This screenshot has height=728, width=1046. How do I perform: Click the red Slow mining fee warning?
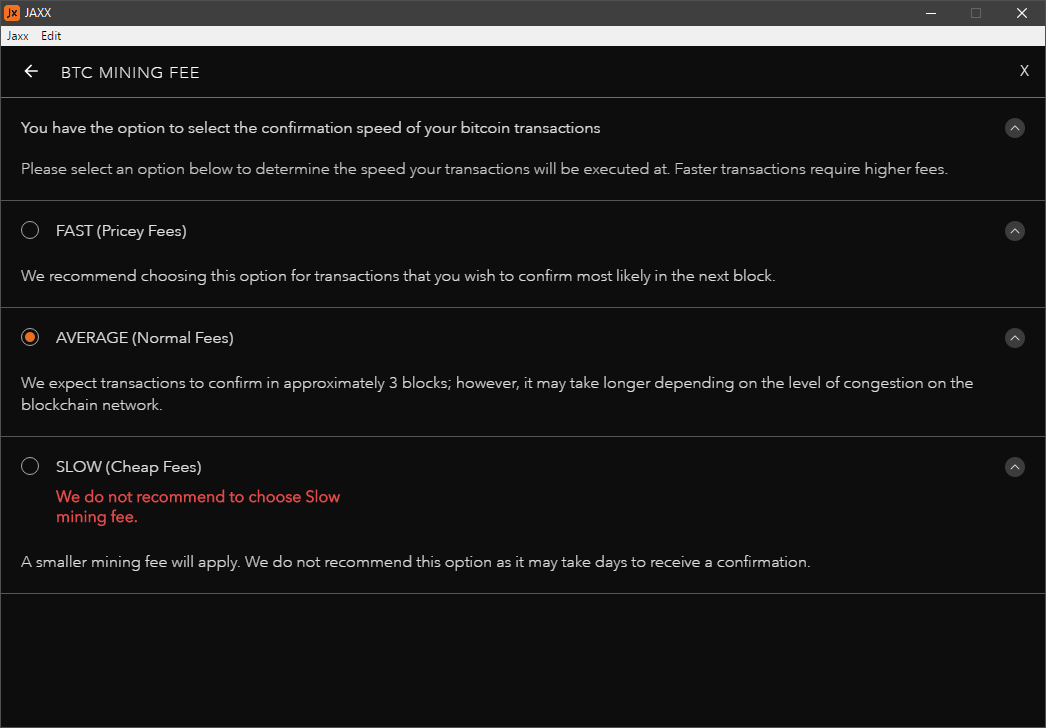coord(198,506)
